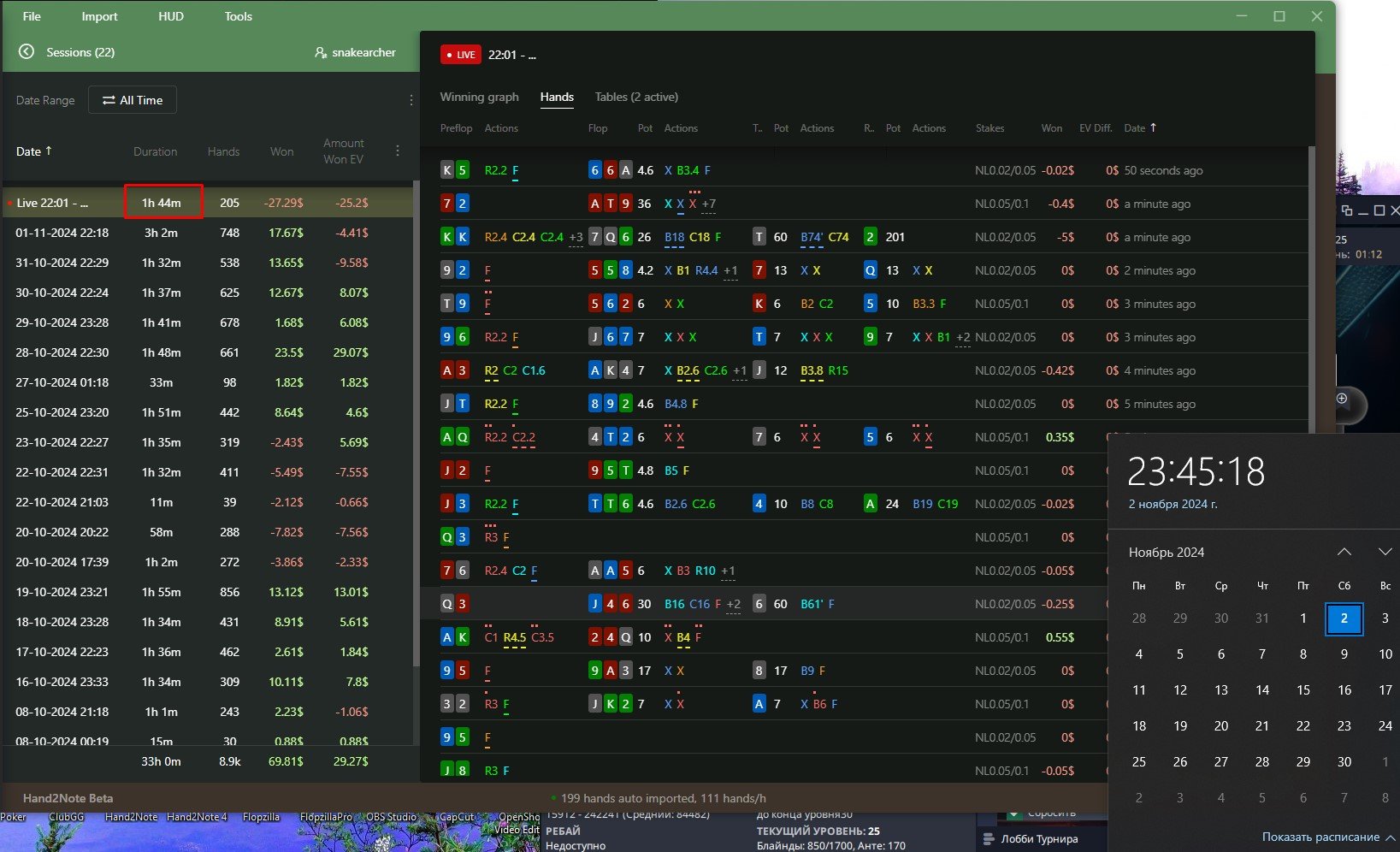This screenshot has height=852, width=1400.
Task: Click the Sessions (22) title
Action: pos(80,52)
